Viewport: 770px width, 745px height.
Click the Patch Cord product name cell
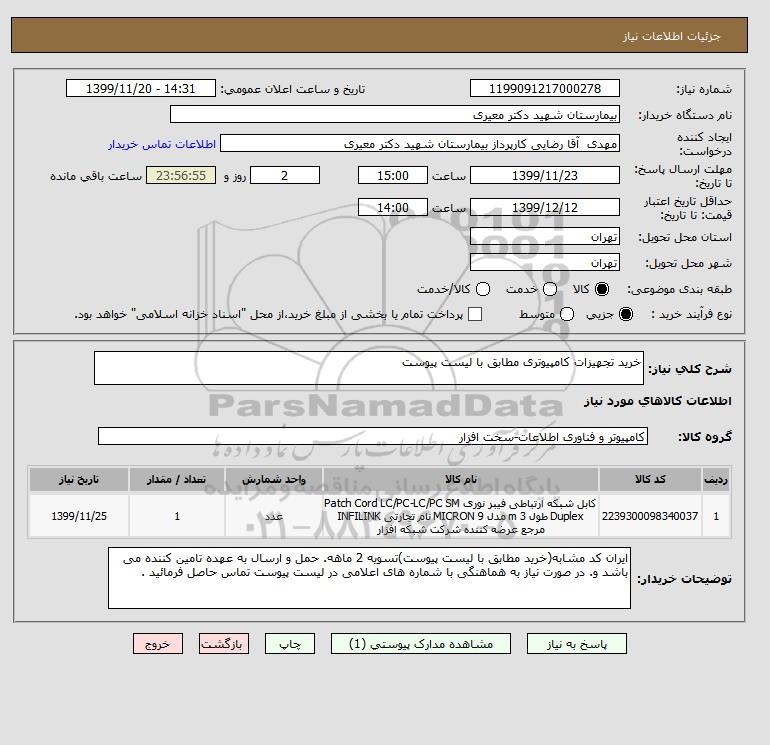pos(461,516)
